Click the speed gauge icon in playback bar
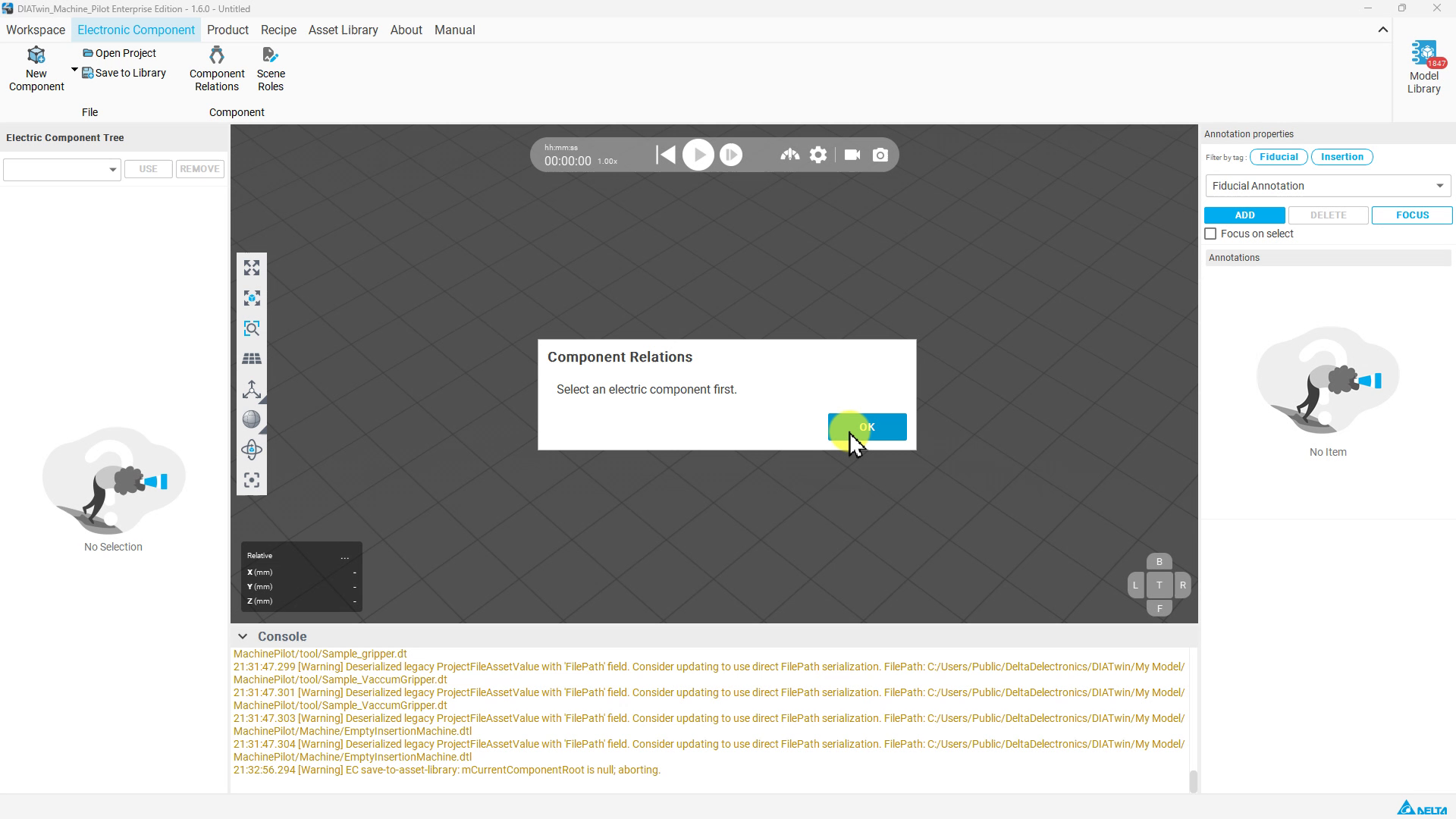This screenshot has height=819, width=1456. tap(789, 155)
